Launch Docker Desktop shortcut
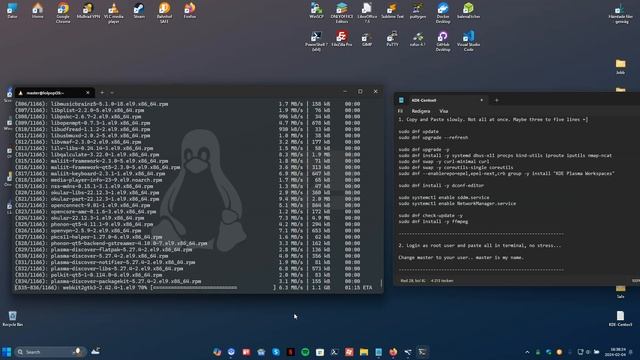This screenshot has height=360, width=640. tap(443, 13)
